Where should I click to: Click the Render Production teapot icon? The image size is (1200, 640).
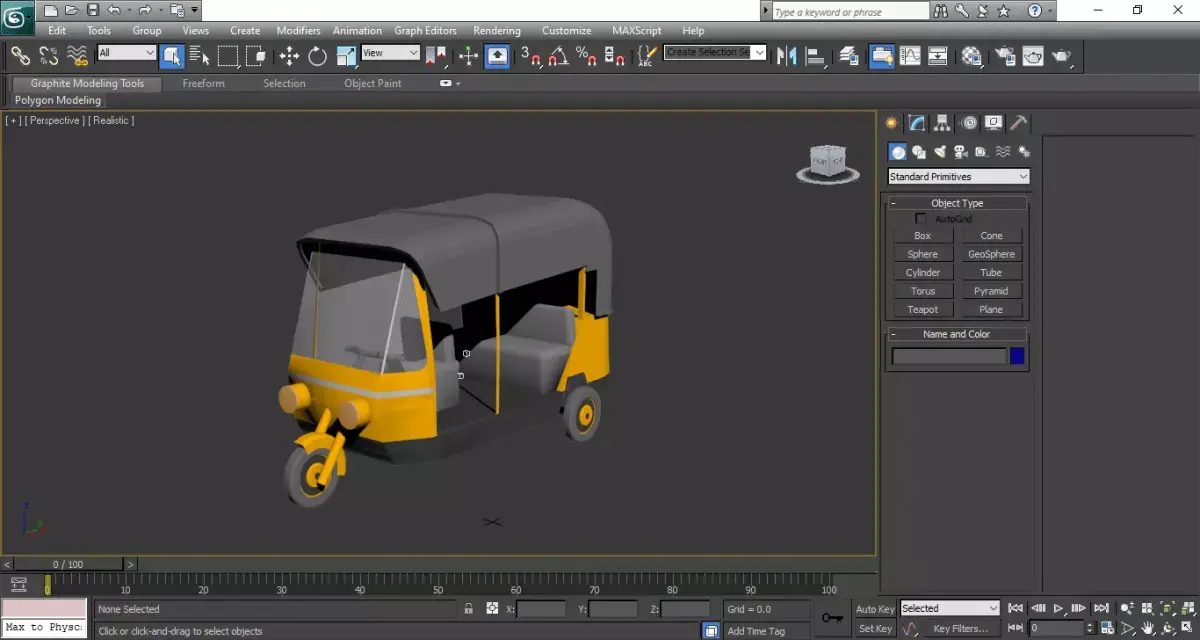click(1061, 55)
